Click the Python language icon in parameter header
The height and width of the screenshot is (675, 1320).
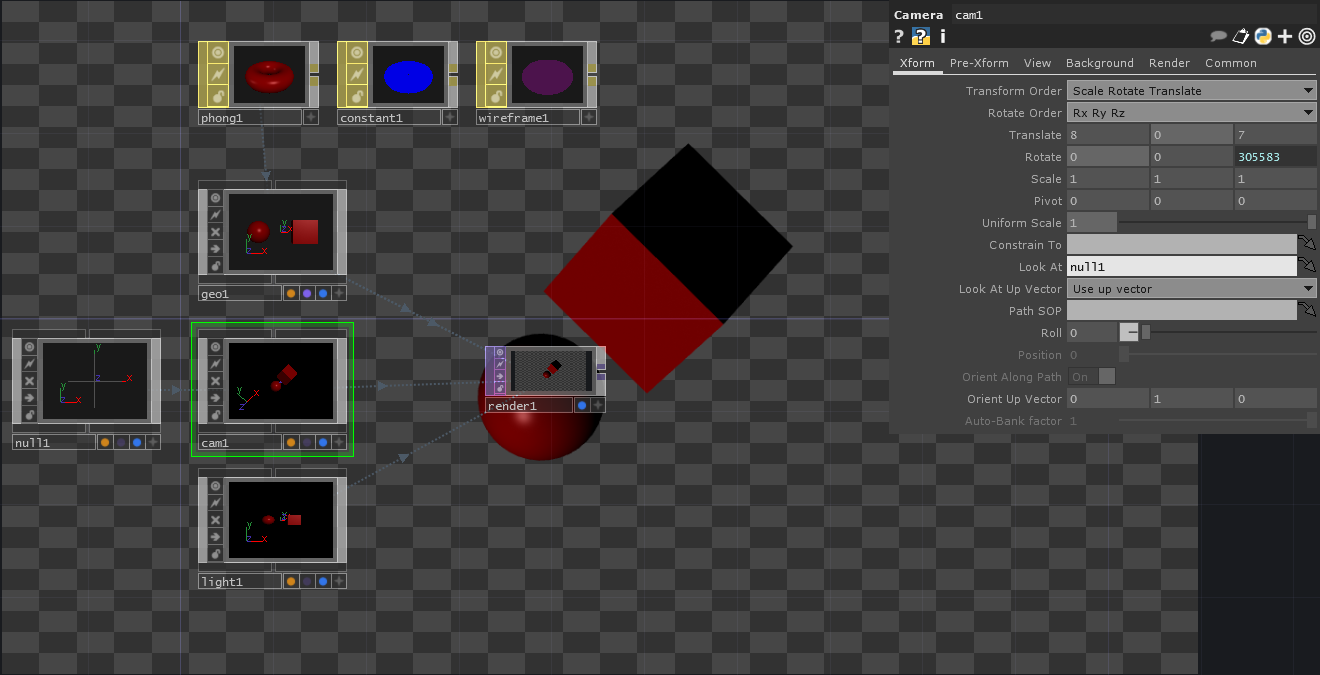pyautogui.click(x=1263, y=37)
